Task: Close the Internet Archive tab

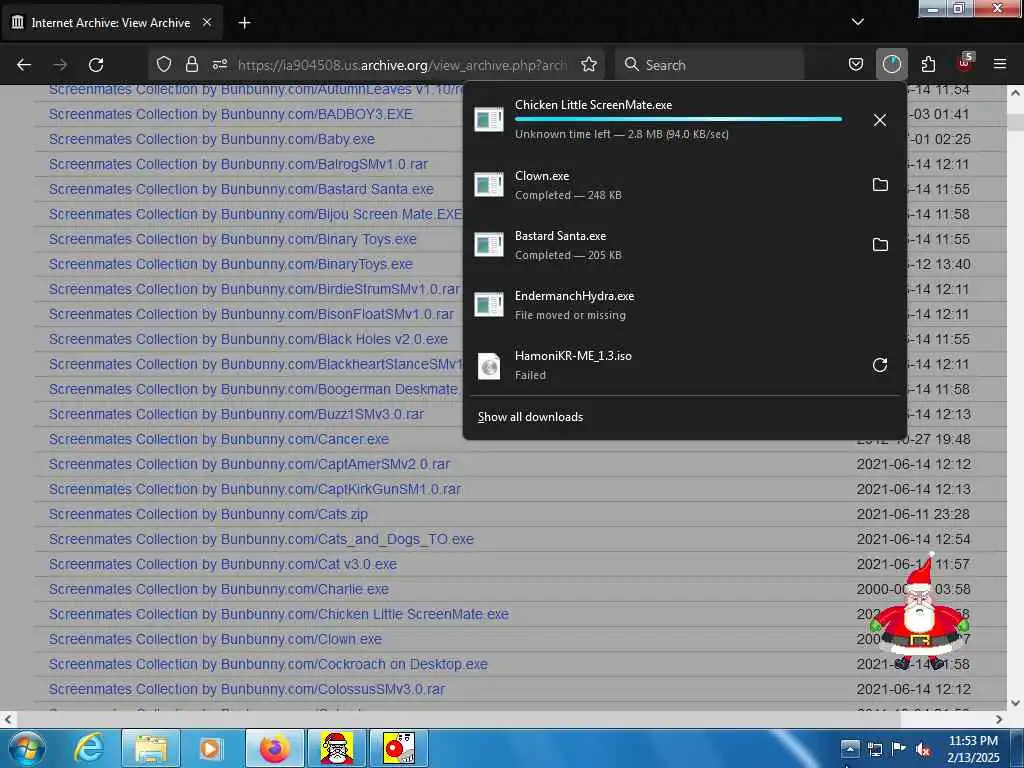Action: click(206, 22)
